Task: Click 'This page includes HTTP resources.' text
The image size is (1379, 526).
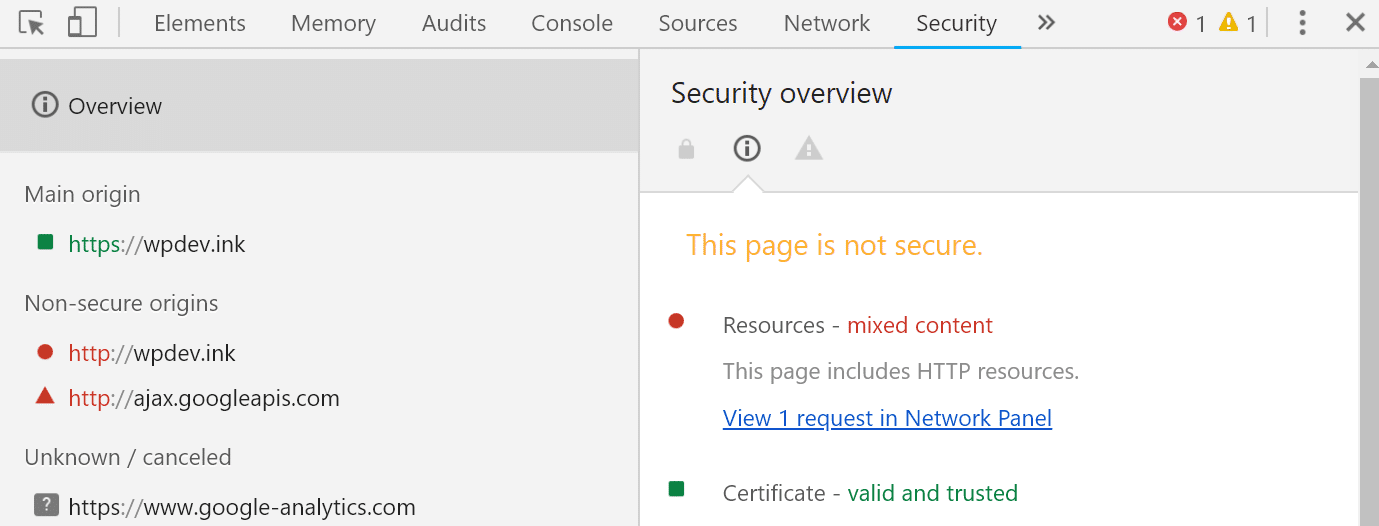Action: pos(901,372)
